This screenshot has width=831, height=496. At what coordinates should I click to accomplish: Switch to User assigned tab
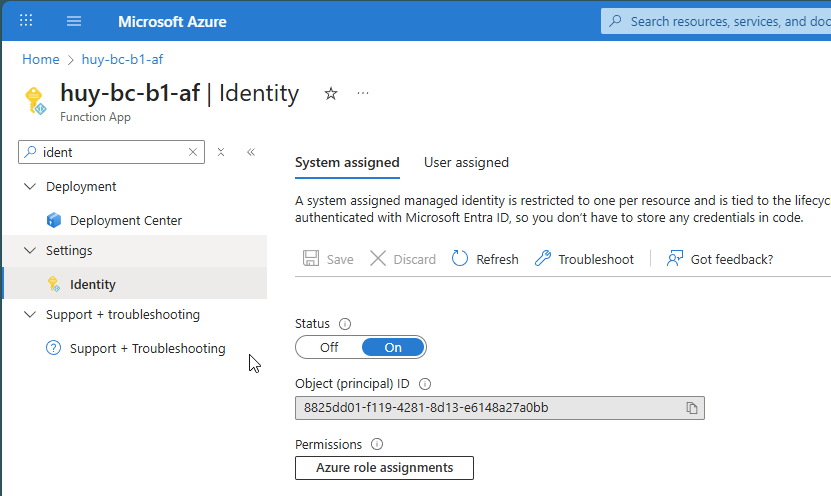(x=466, y=163)
